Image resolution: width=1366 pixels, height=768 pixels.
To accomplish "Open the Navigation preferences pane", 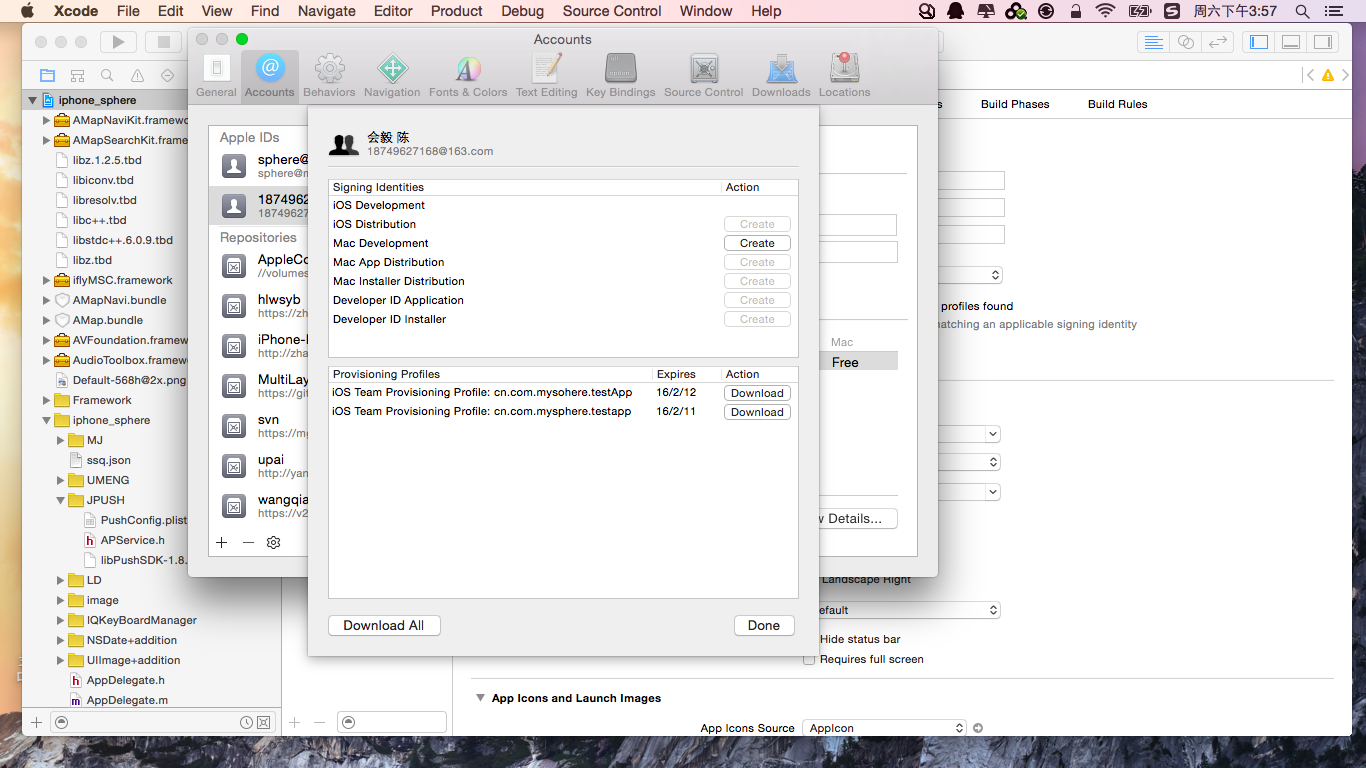I will [392, 76].
